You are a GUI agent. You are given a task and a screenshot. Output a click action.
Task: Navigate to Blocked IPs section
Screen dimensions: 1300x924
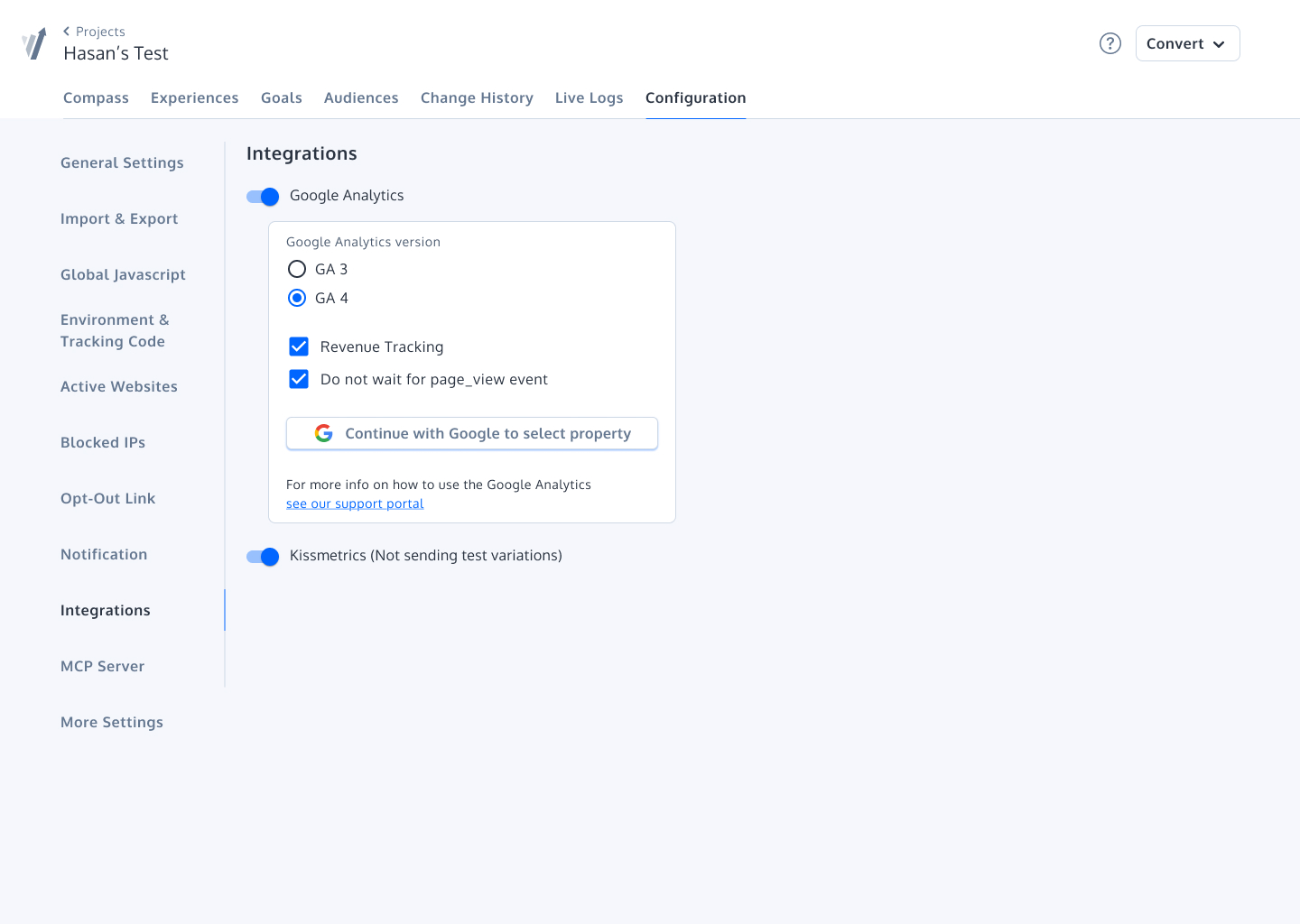pyautogui.click(x=103, y=442)
